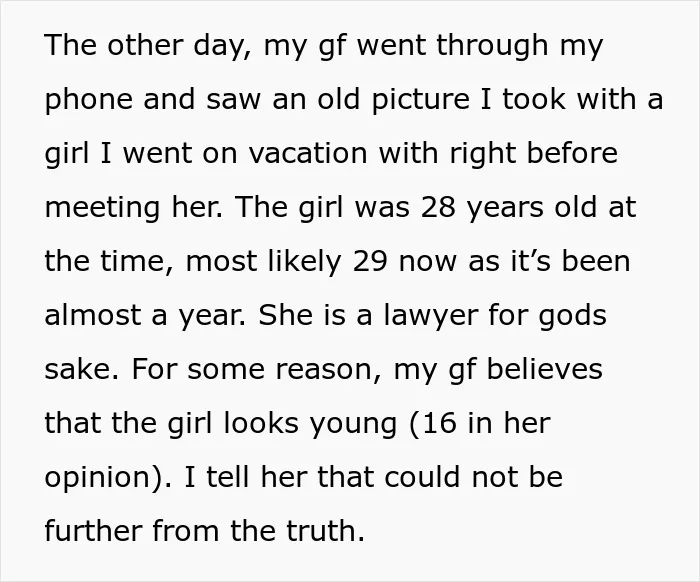Click the number 29 in the paragraph
Viewport: 700px width, 582px height.
(370, 261)
